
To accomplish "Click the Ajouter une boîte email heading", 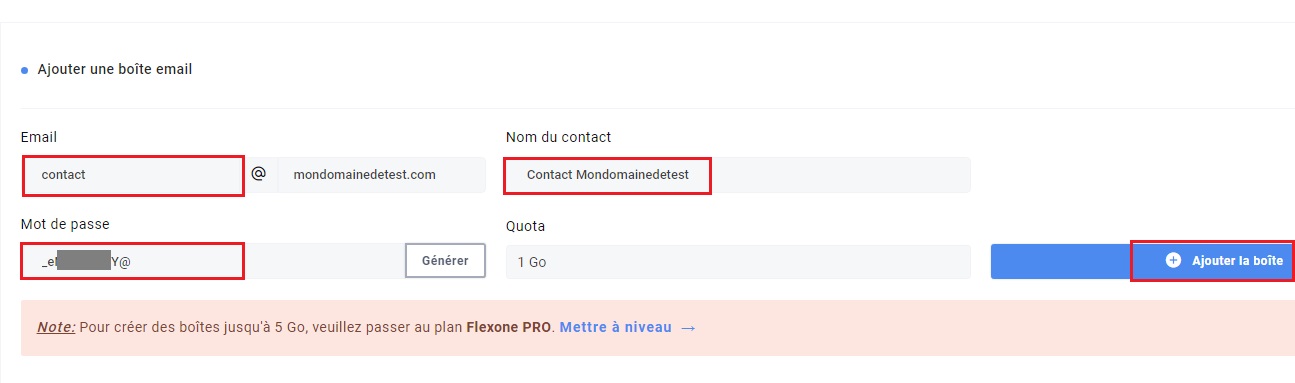I will click(115, 70).
